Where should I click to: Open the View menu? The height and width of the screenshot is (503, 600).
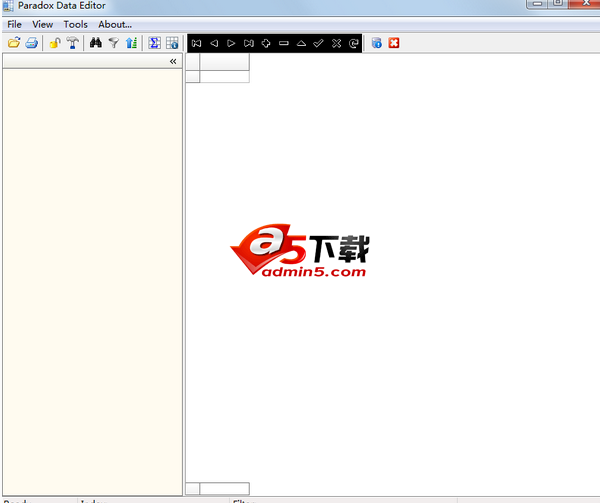[x=42, y=24]
